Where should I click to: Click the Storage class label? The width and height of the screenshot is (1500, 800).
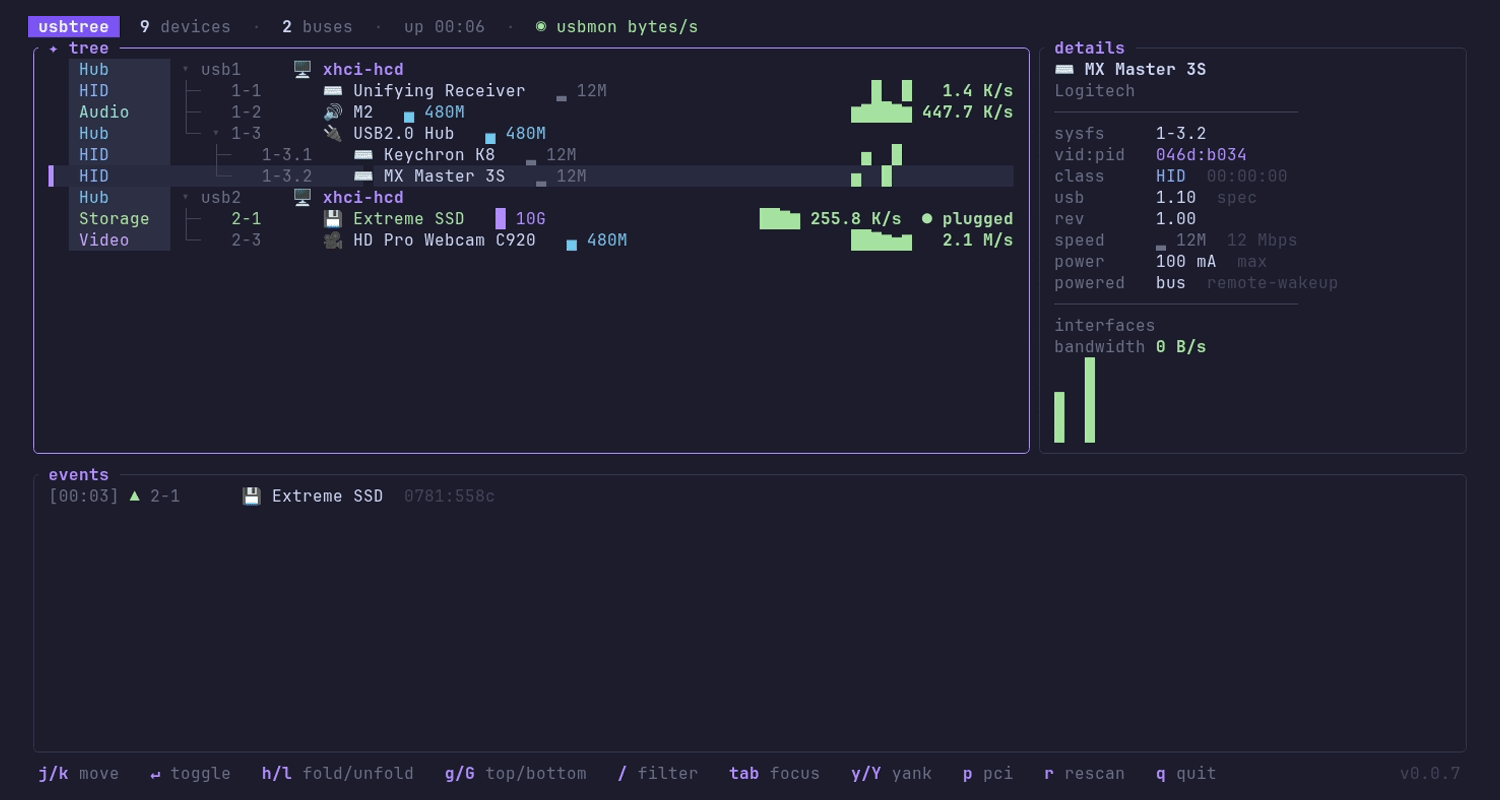(114, 219)
